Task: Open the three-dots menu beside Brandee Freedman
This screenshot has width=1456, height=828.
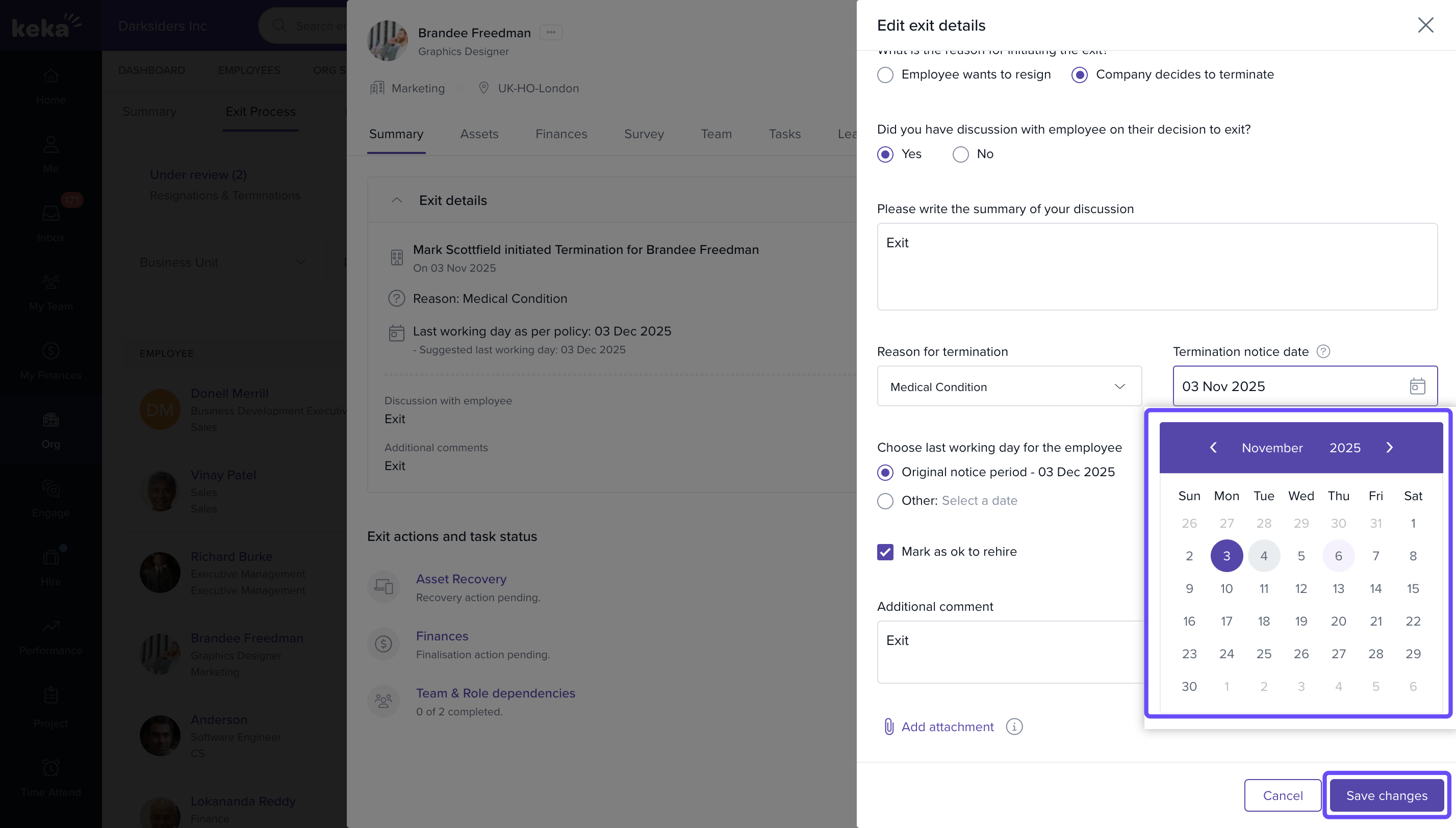Action: [x=551, y=33]
